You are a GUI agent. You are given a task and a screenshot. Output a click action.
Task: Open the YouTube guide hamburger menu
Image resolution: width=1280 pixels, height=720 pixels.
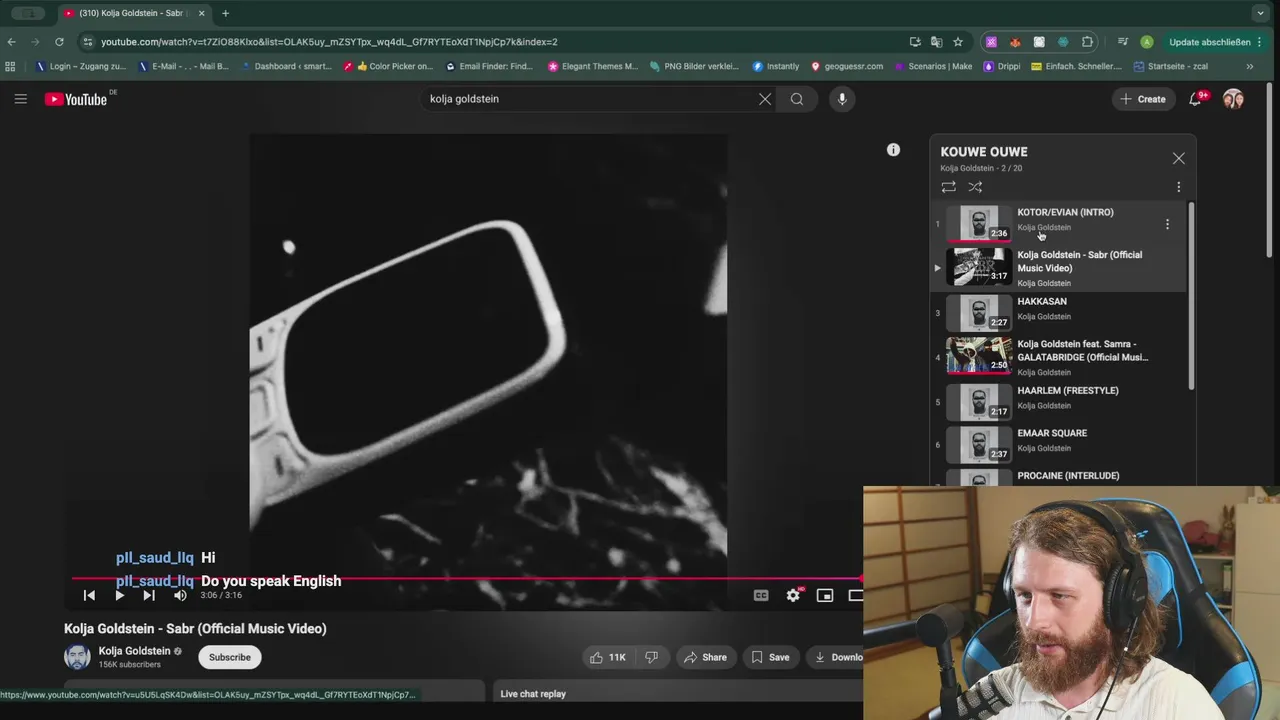(x=20, y=99)
